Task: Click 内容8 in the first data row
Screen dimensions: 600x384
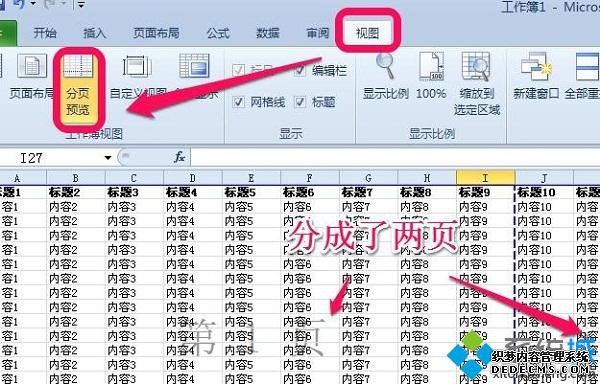Action: (427, 207)
